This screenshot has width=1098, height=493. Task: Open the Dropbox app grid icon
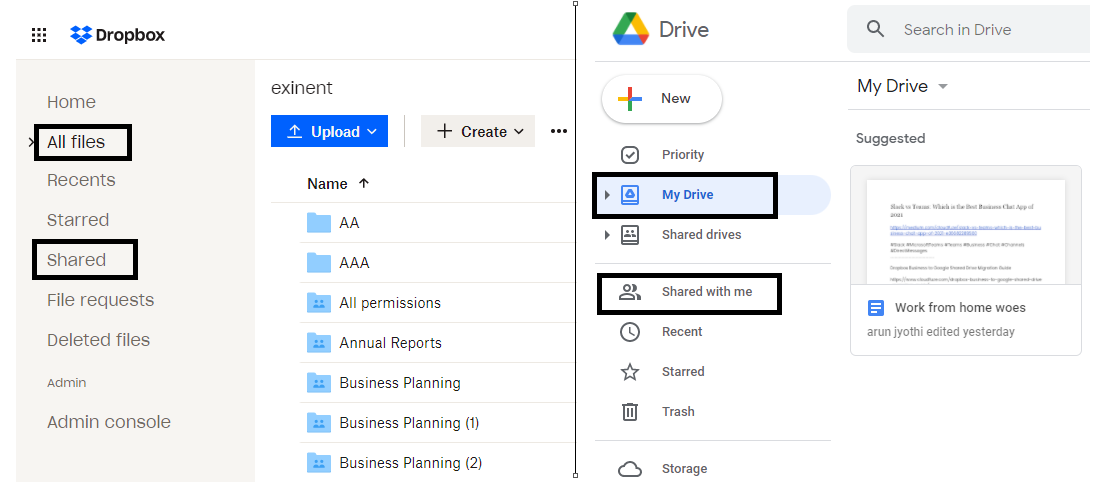pos(39,35)
